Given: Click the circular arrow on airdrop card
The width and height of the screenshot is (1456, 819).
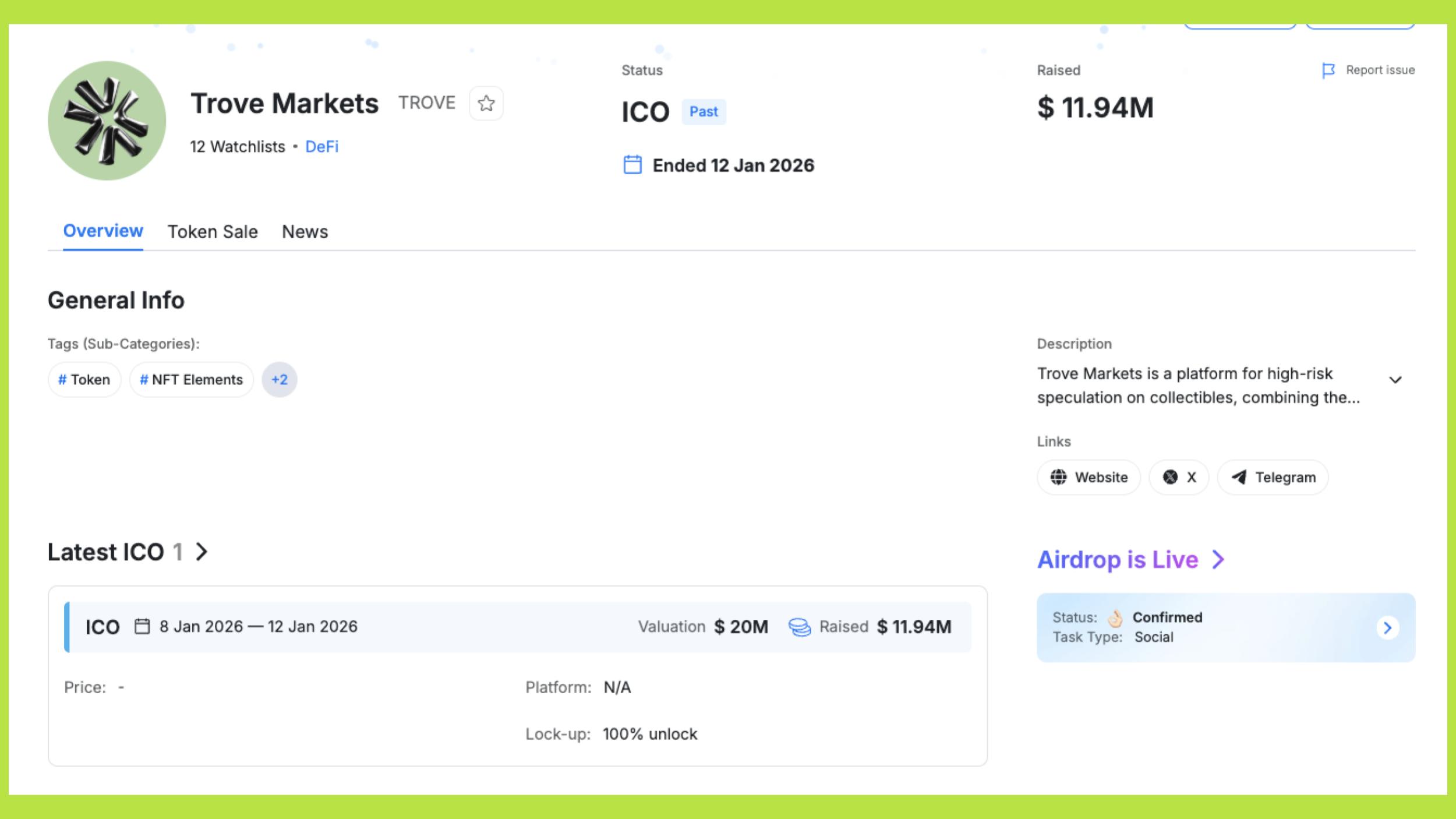Looking at the screenshot, I should 1387,627.
